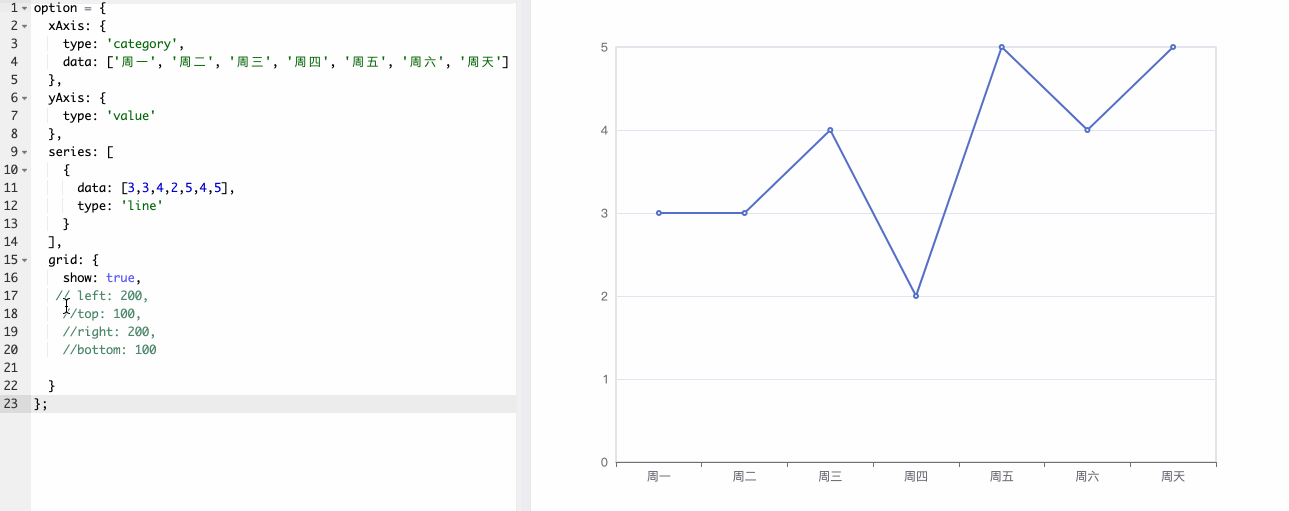Click line number 20 in the gutter
1289x511 pixels.
11,350
